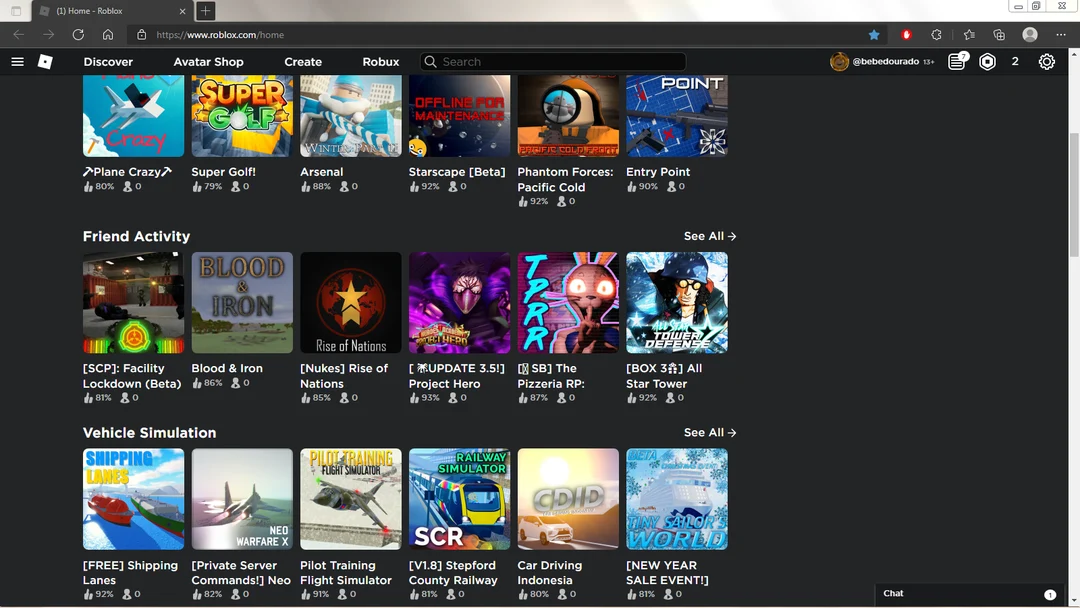Click the Roblox logo icon
Viewport: 1080px width, 608px height.
pos(45,62)
